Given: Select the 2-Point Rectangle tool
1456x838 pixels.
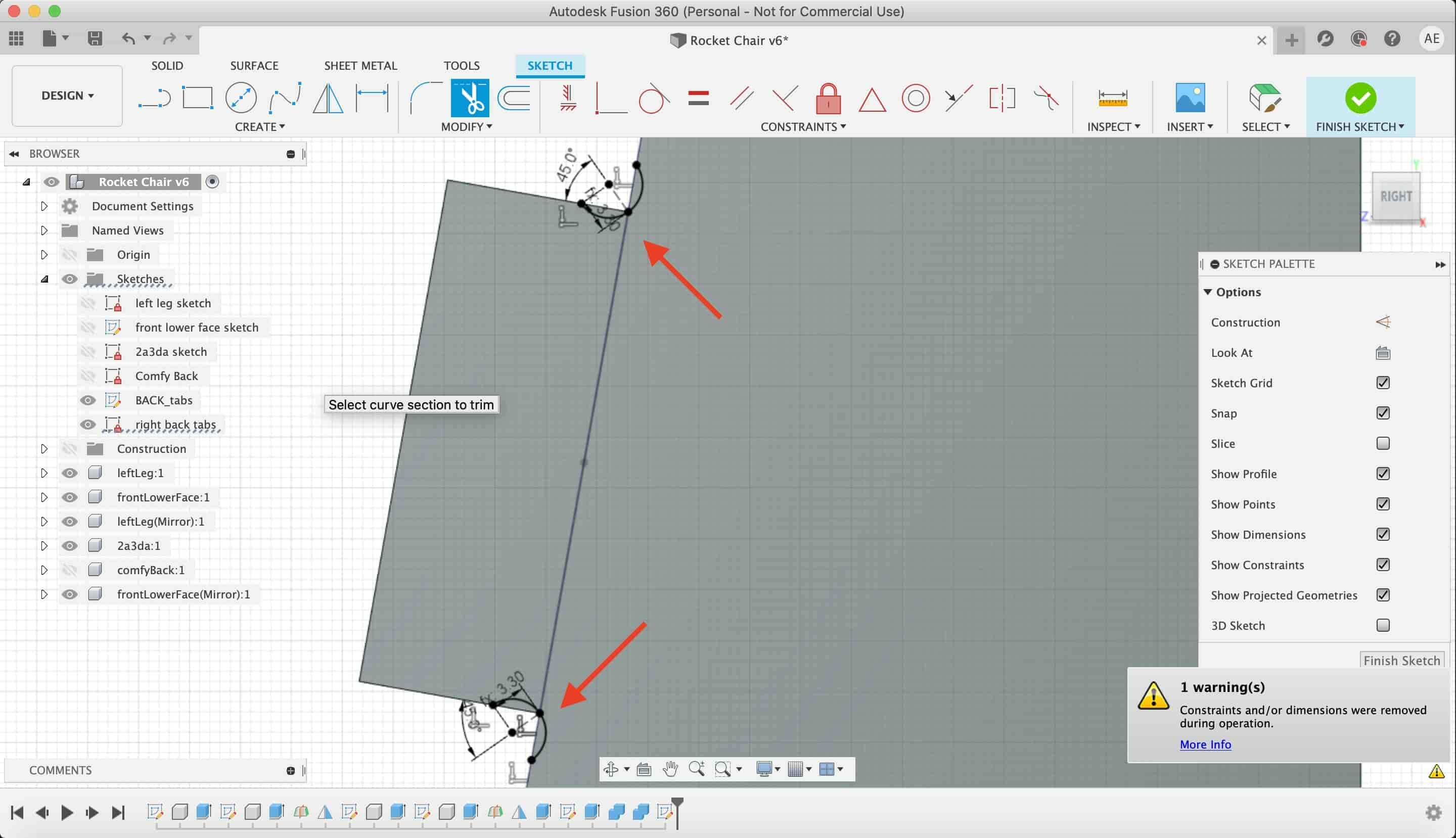Looking at the screenshot, I should tap(198, 98).
